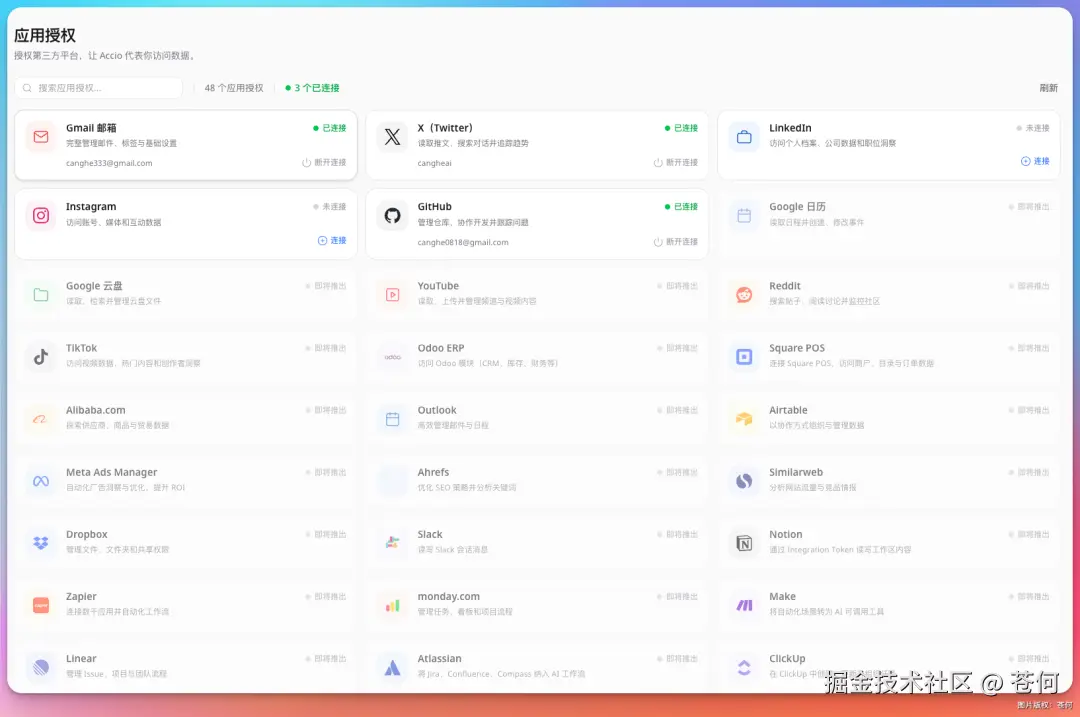Select the 48 个应用授权 filter
Screen dimensions: 1080x717
point(234,88)
